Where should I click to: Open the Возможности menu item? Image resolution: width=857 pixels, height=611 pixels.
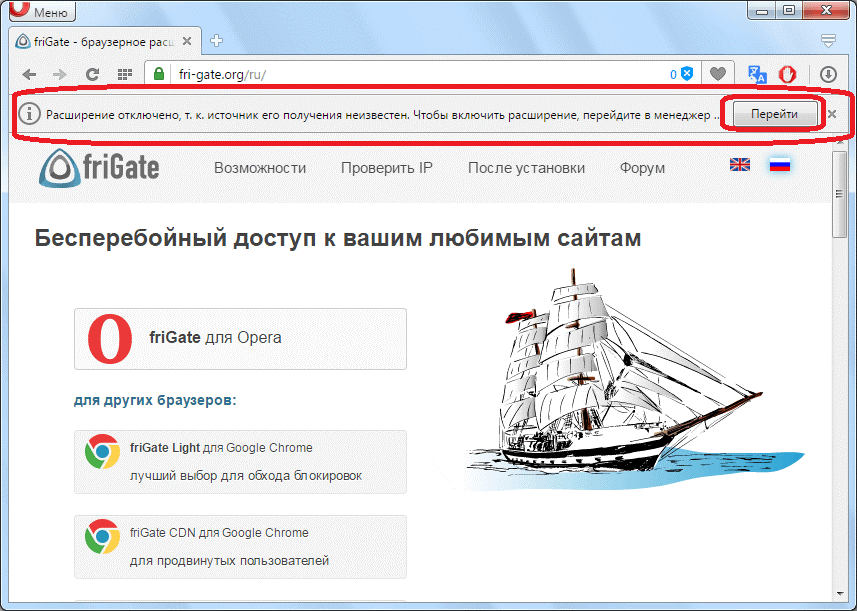pyautogui.click(x=260, y=168)
